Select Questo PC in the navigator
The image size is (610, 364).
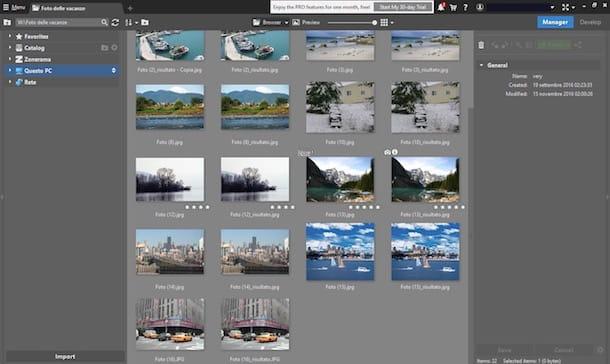38,70
